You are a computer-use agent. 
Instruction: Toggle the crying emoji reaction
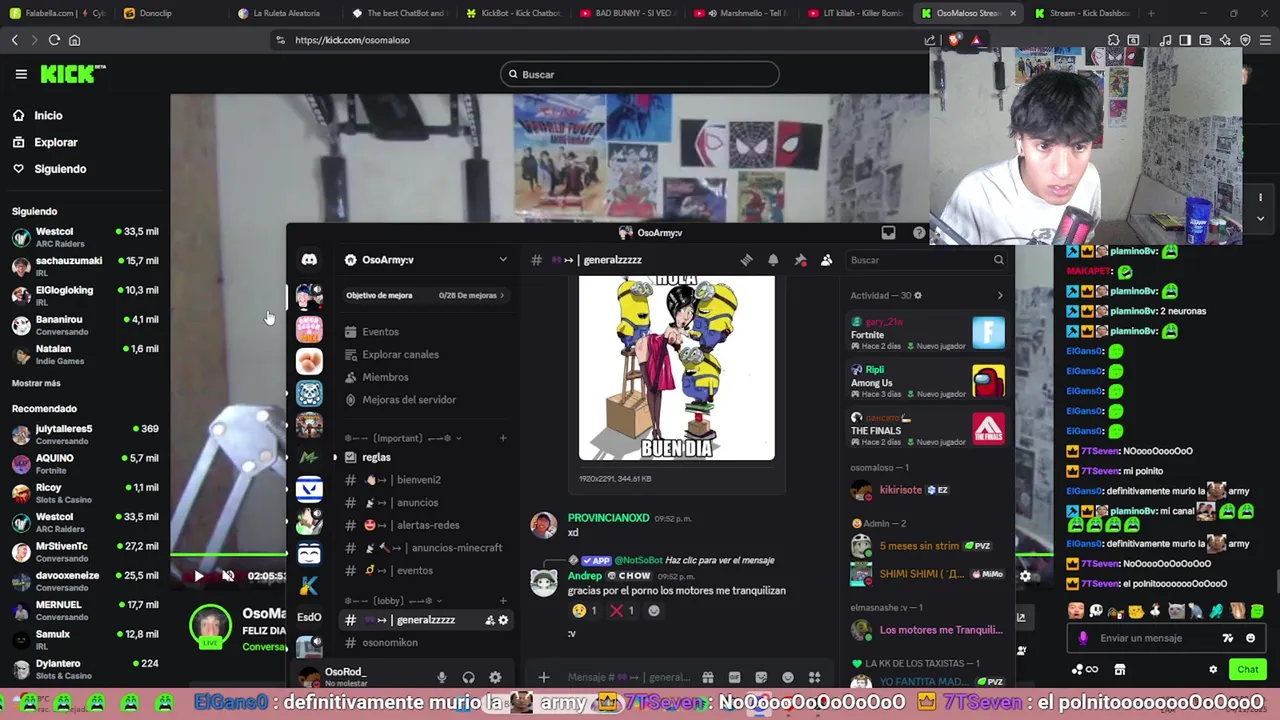click(x=584, y=611)
